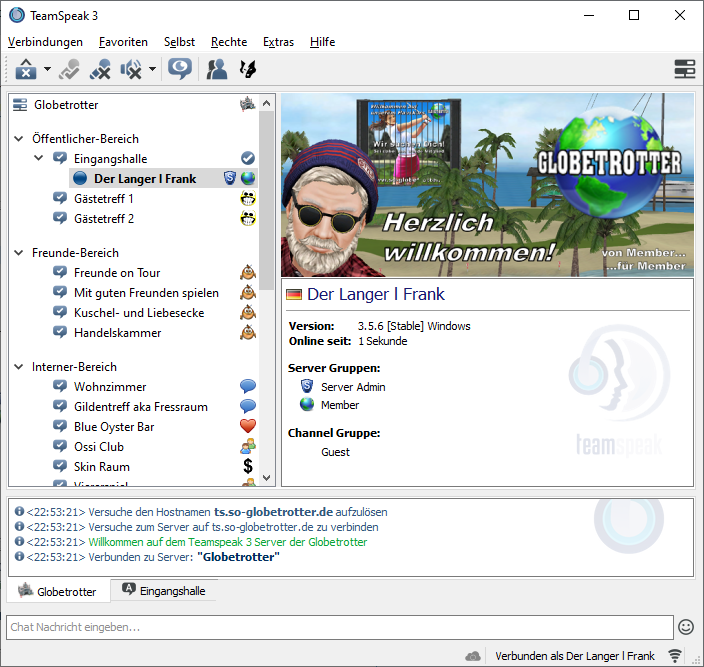The image size is (704, 667).
Task: Select user Der Langer I Frank in tree
Action: (145, 179)
